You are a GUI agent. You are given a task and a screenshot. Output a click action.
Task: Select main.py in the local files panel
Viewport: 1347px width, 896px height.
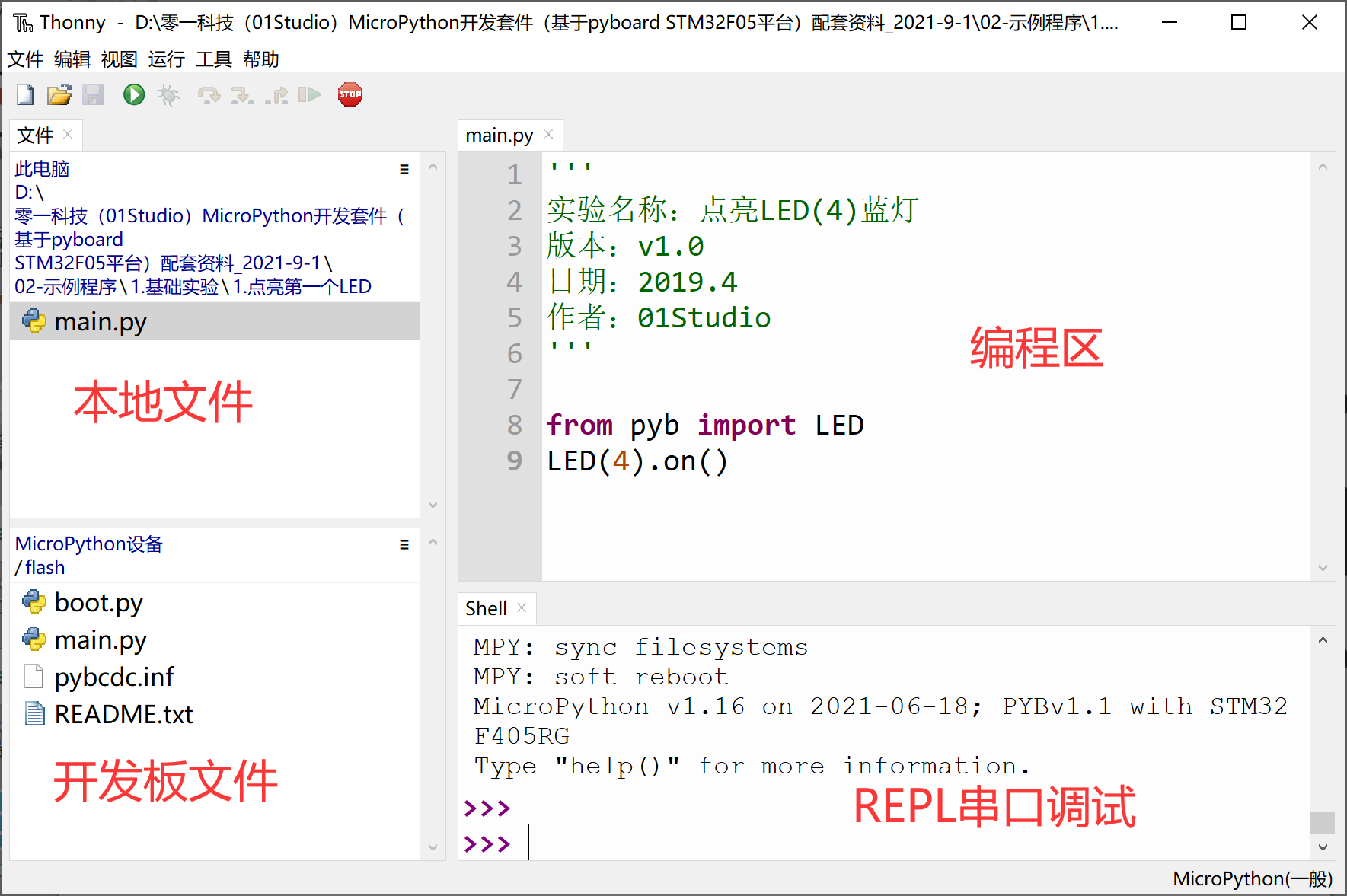tap(100, 321)
